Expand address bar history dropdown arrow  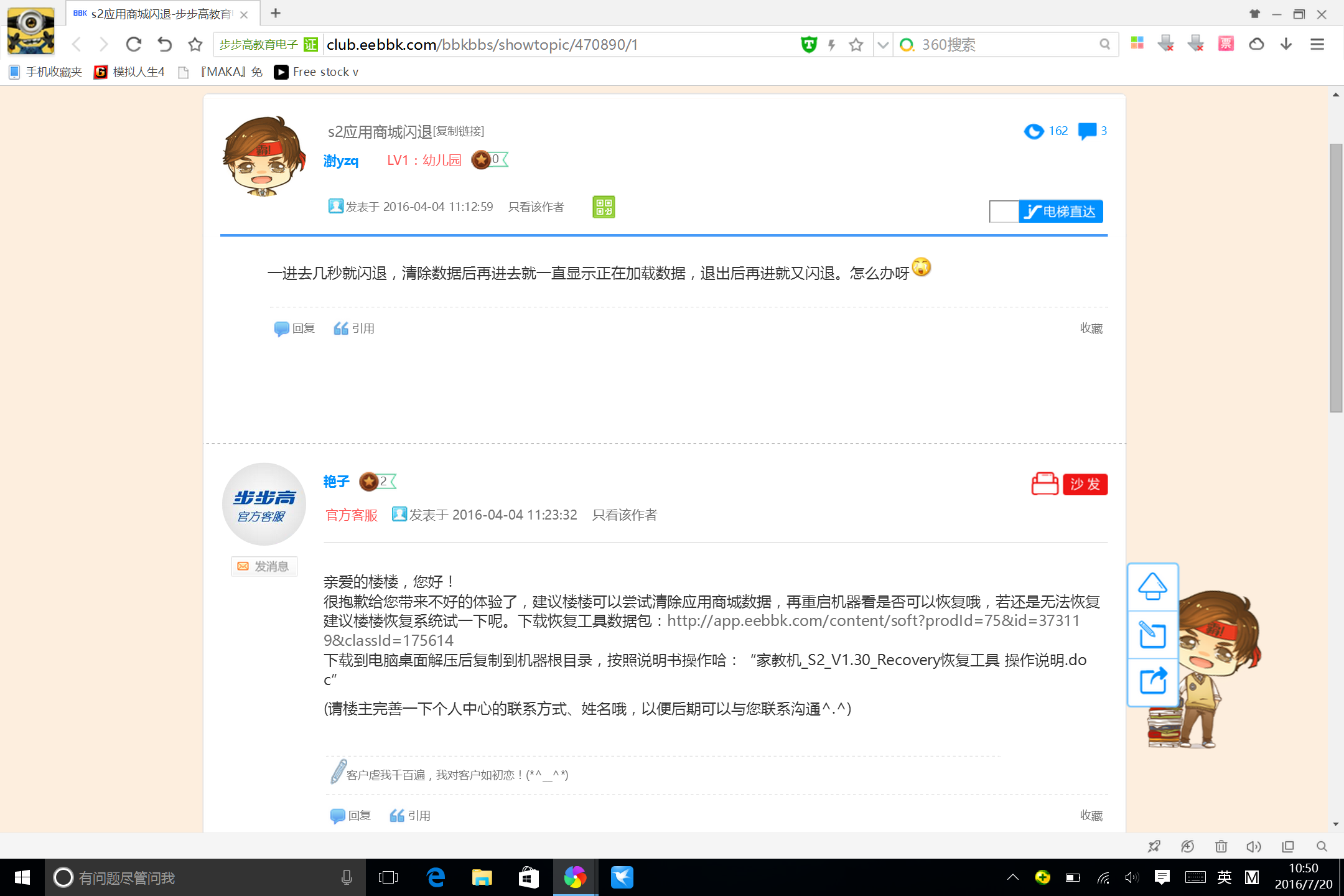[882, 45]
